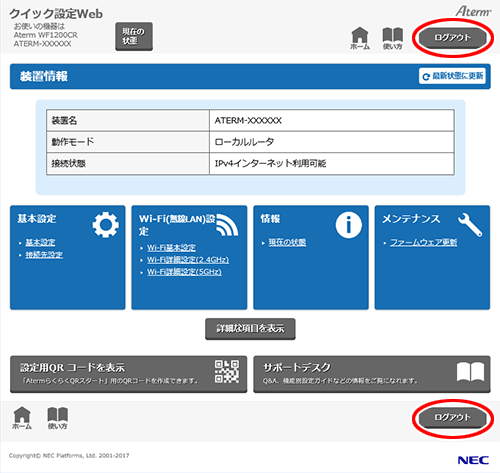Open the Wi-Fi詳細設定(5GHz) link

coord(184,272)
